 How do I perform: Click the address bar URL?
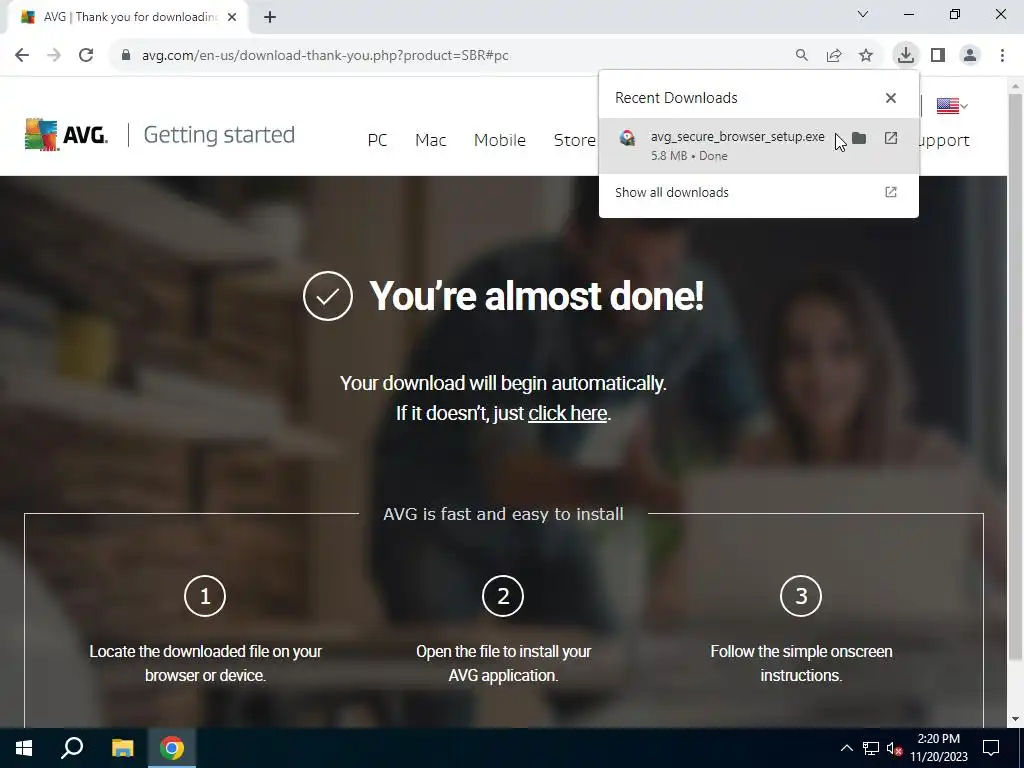325,56
